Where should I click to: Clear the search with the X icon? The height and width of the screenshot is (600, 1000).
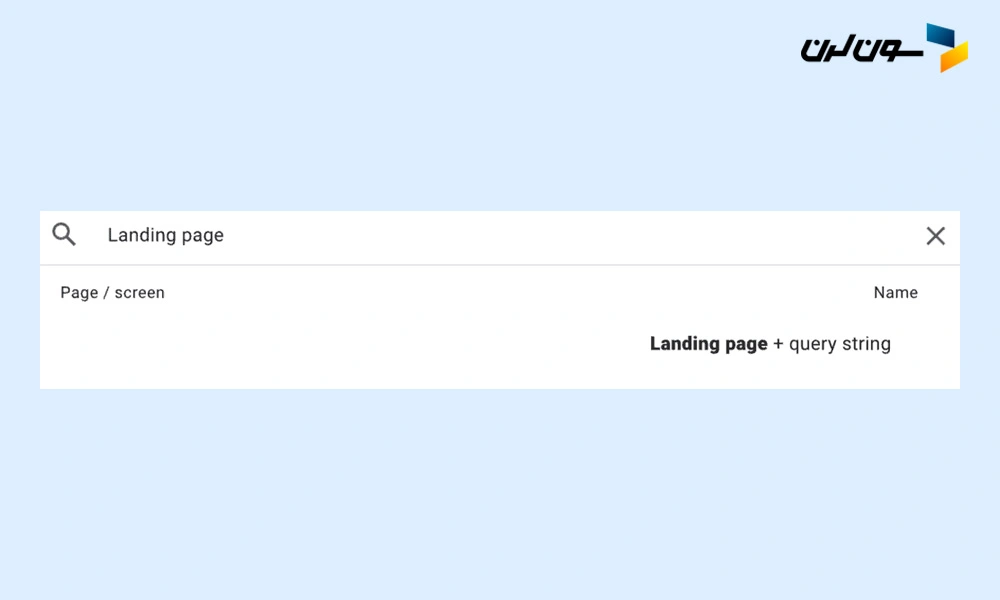[936, 236]
